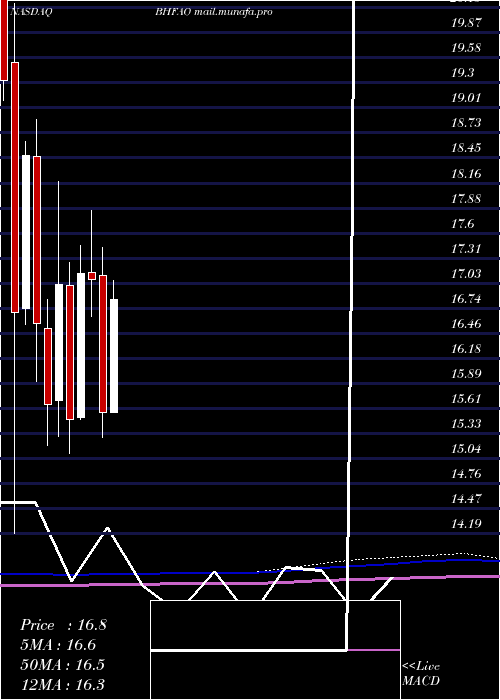Click the 18.73 price axis label
This screenshot has width=500, height=700.
click(x=466, y=123)
